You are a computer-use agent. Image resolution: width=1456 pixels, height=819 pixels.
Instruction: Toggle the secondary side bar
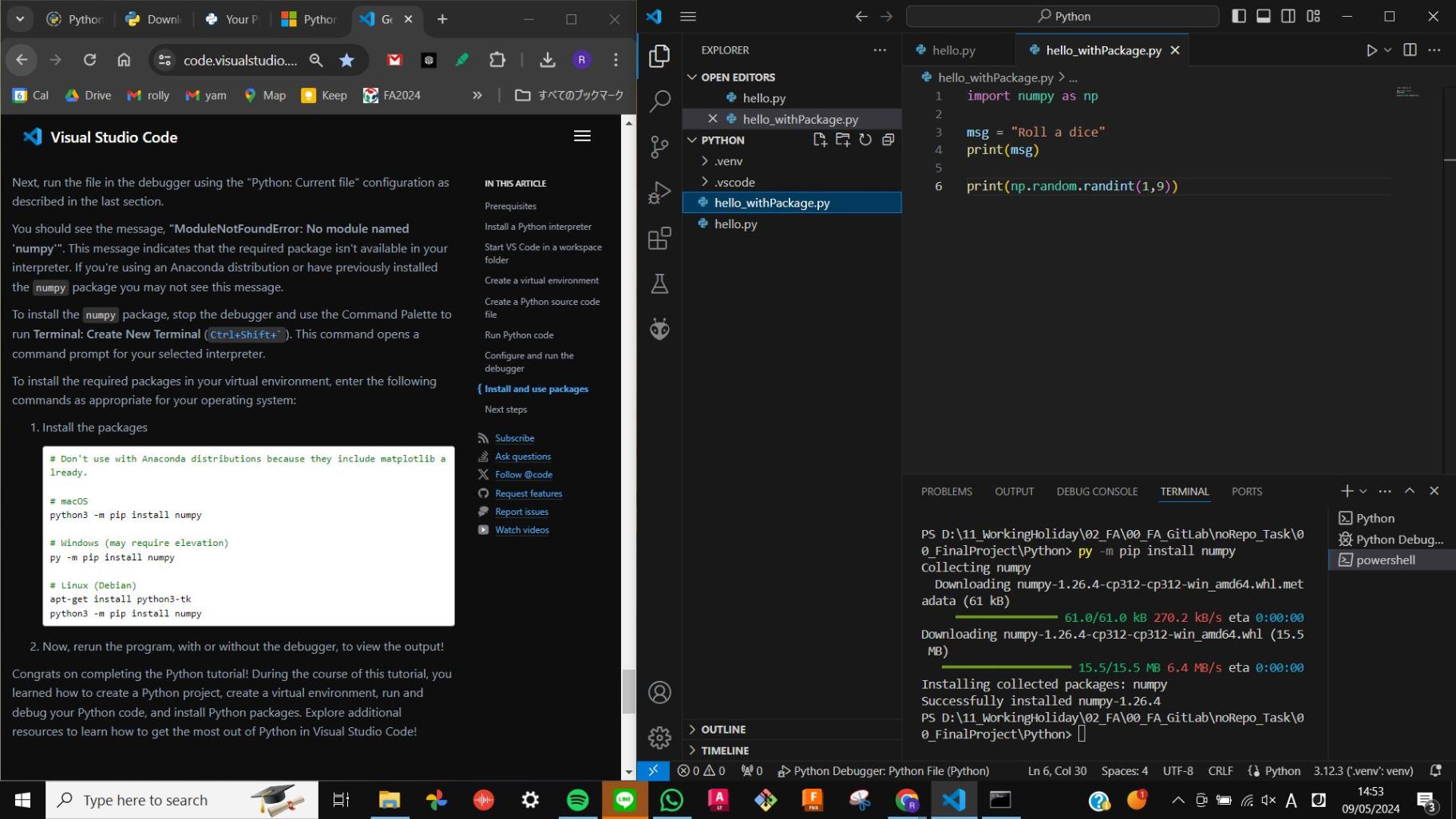coord(1288,16)
